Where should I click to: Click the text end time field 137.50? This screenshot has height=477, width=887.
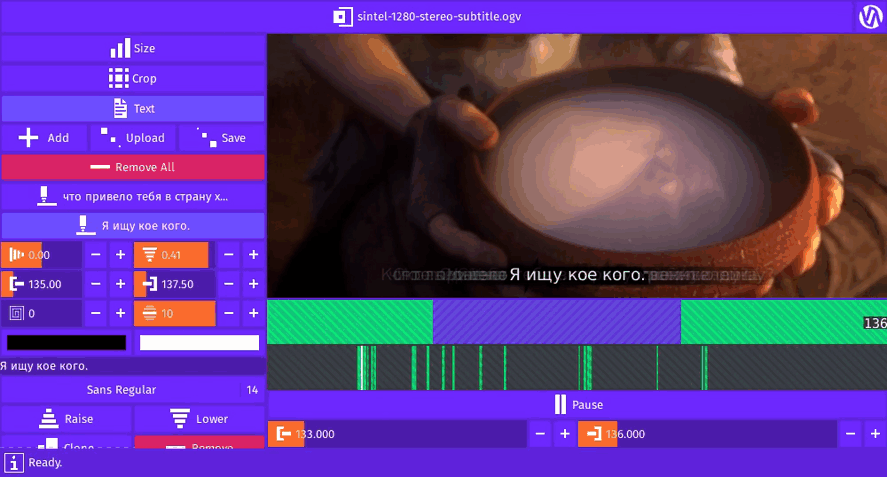(x=174, y=284)
